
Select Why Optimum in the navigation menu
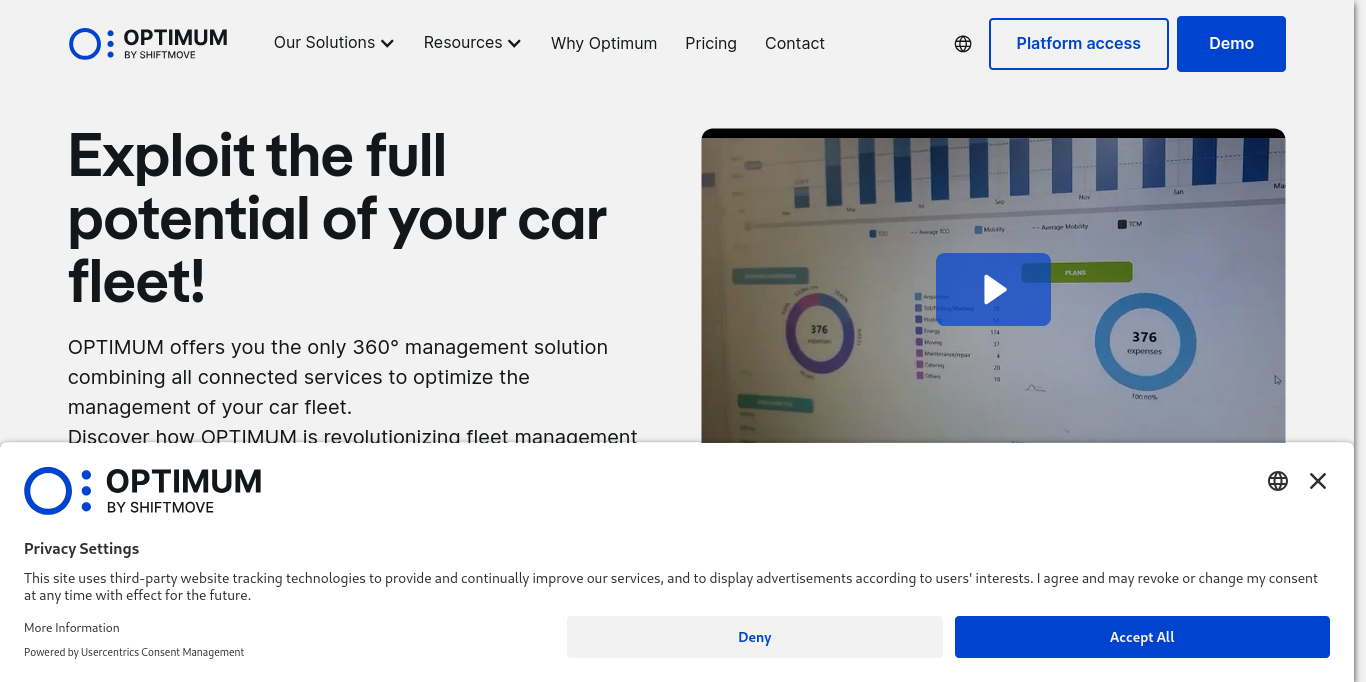(x=604, y=43)
